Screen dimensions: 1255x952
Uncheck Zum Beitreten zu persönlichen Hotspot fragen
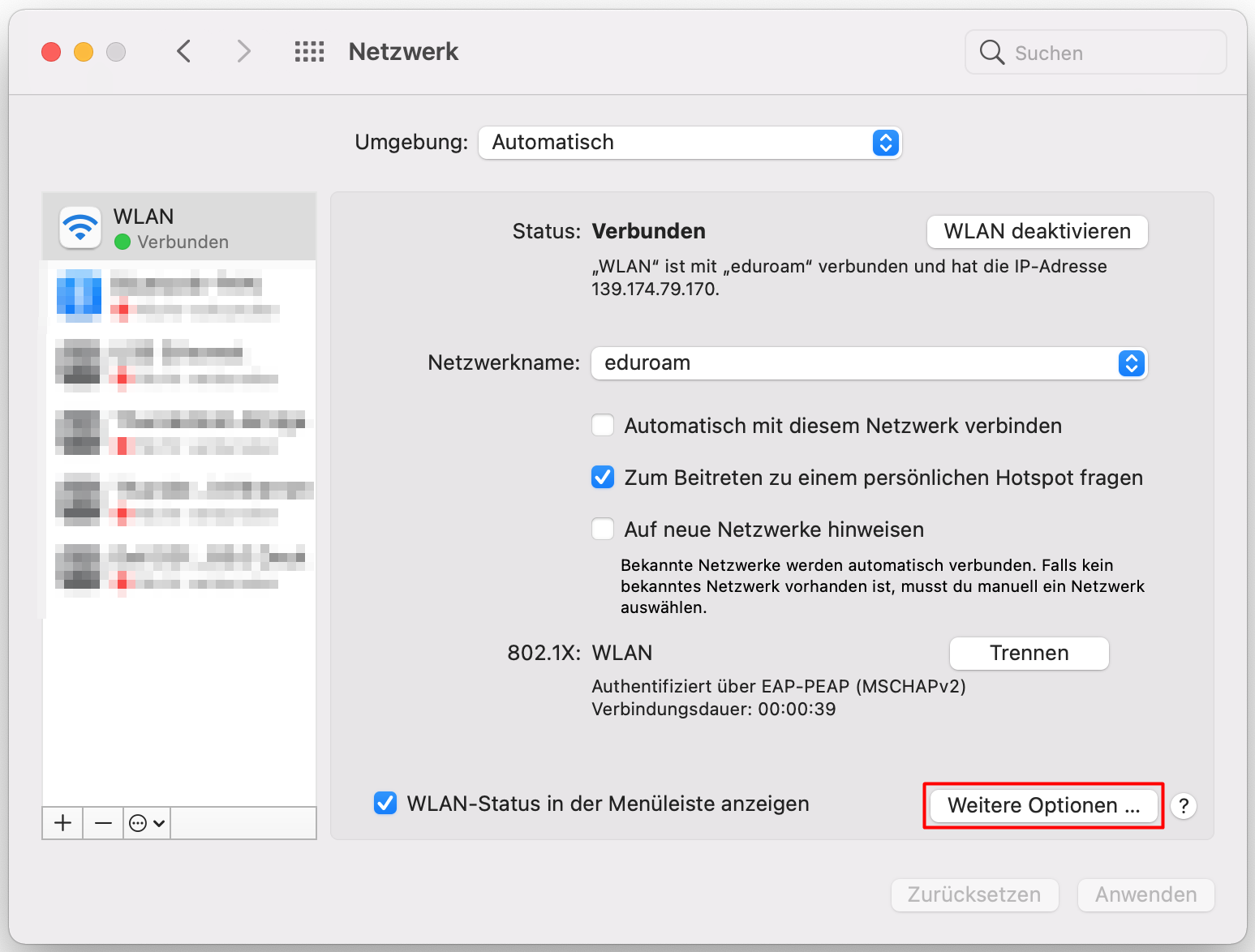603,478
